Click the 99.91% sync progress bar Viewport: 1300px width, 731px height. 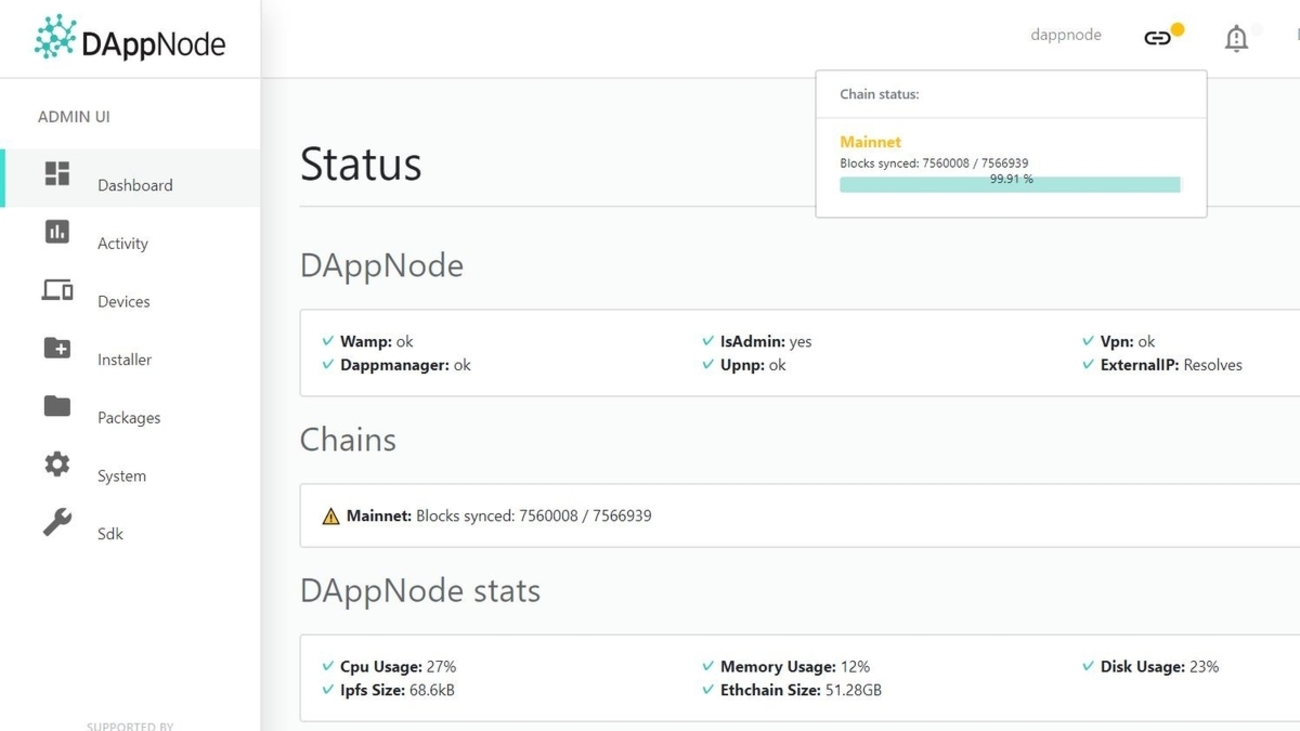point(1009,183)
